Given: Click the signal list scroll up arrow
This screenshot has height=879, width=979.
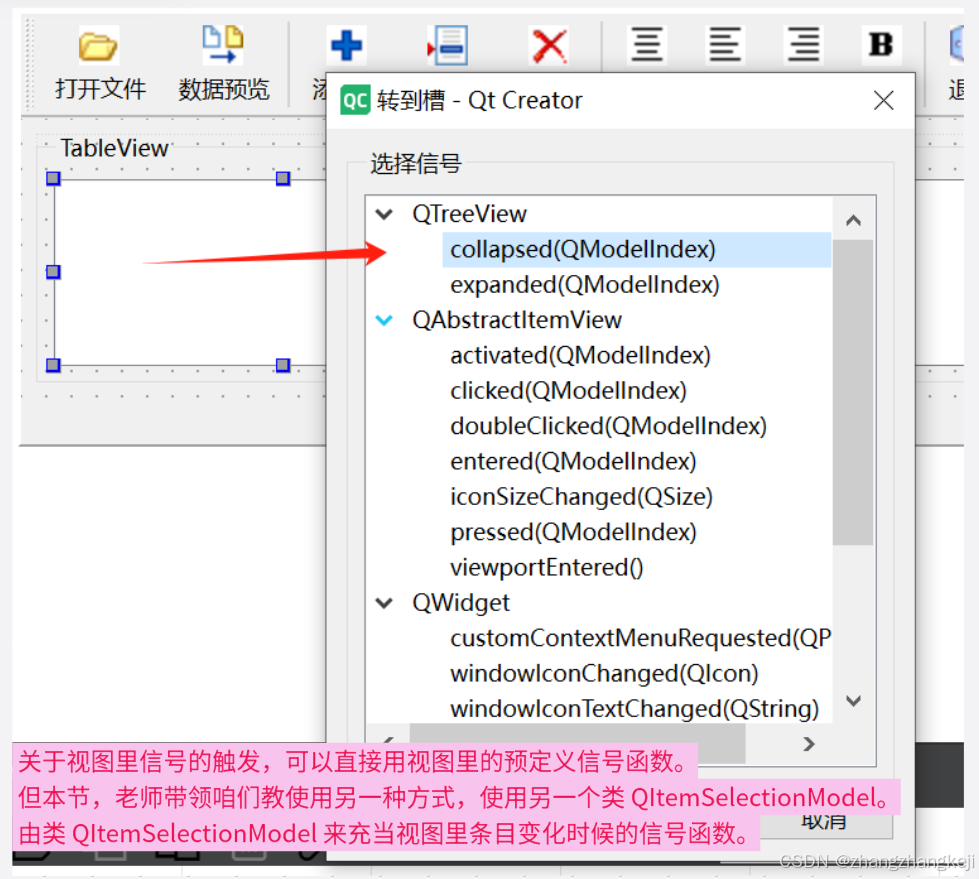Looking at the screenshot, I should pos(854,220).
